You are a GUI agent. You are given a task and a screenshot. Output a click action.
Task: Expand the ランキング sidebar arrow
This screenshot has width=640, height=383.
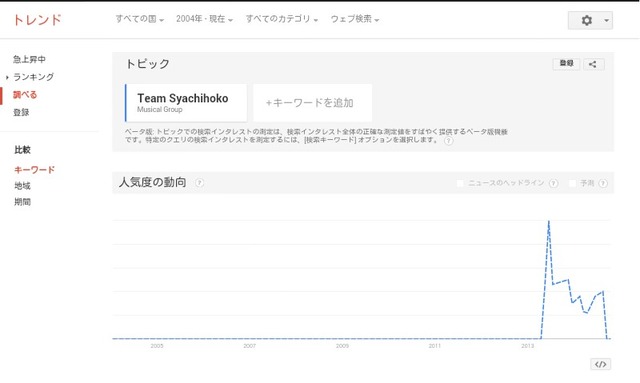pyautogui.click(x=7, y=77)
